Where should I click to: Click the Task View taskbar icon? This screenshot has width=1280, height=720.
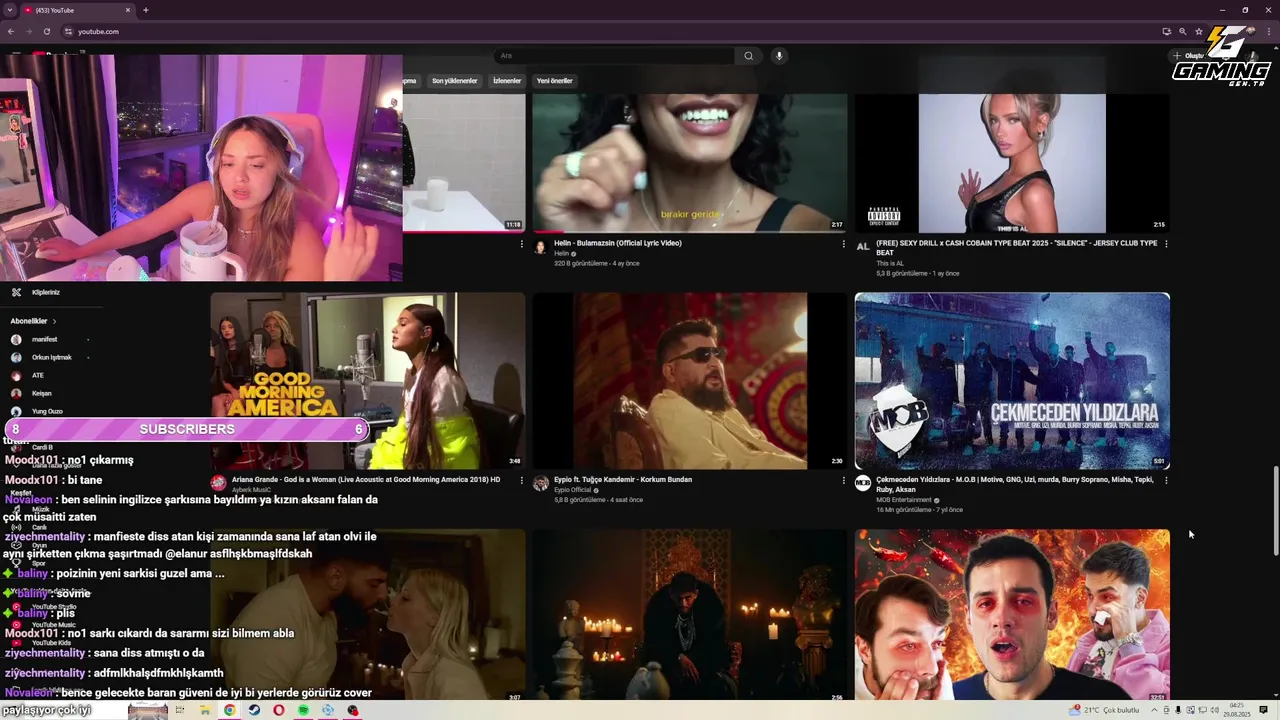(180, 710)
